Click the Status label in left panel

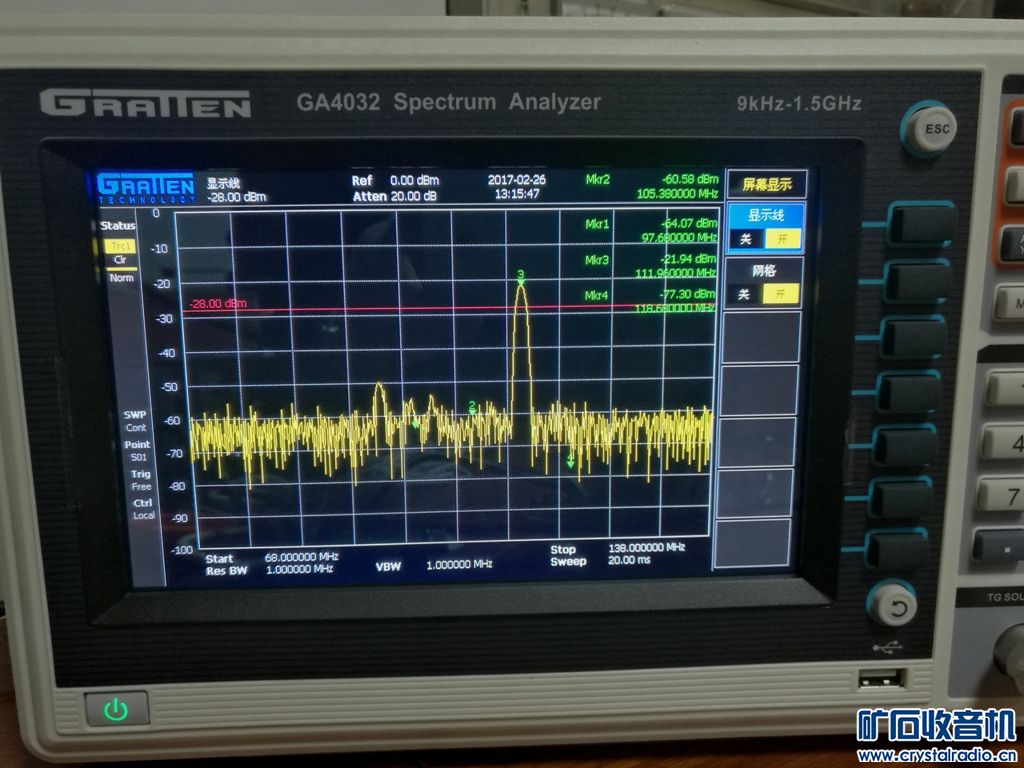(118, 226)
